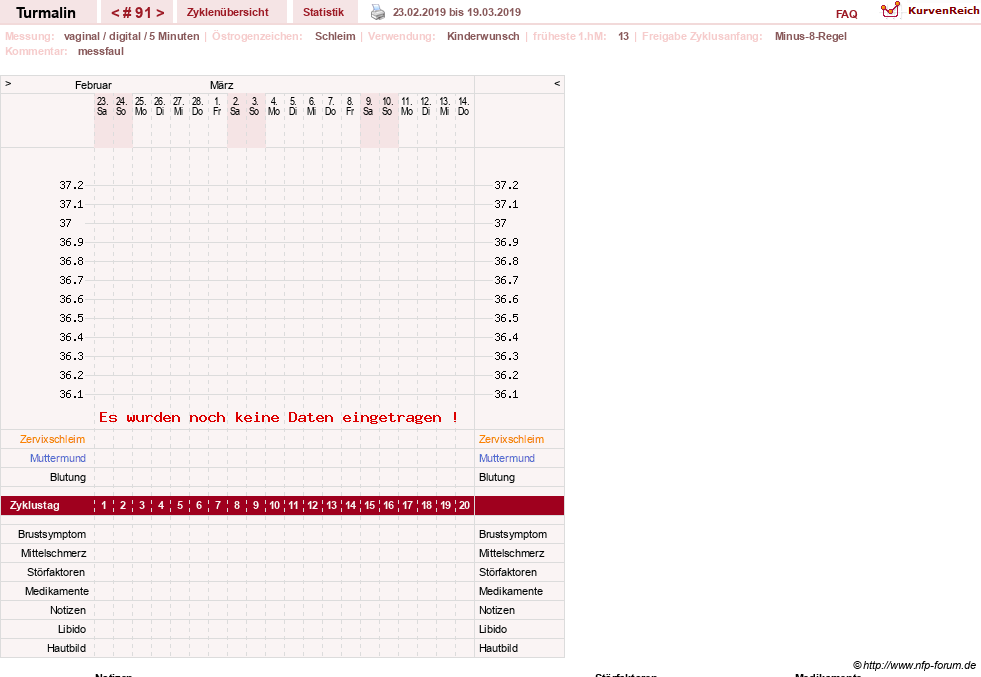Click the left Notizen row label
Image resolution: width=981 pixels, height=677 pixels.
(x=68, y=610)
